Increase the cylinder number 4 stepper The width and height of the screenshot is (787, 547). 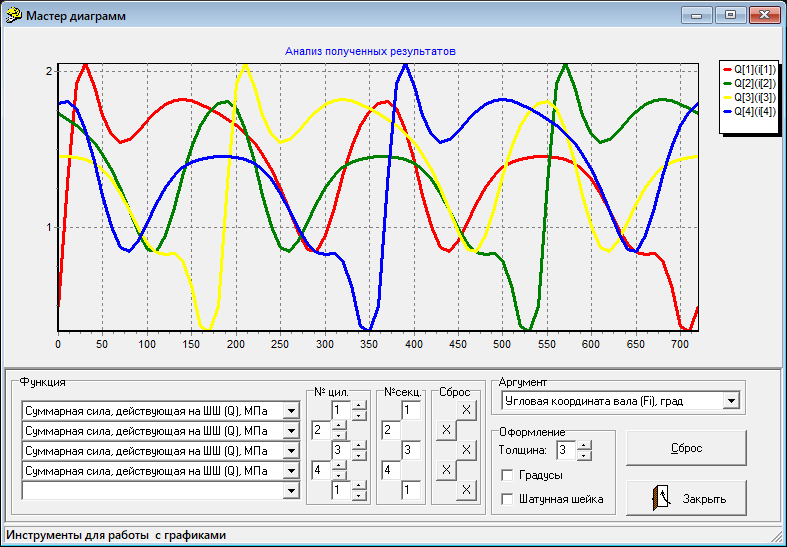(x=339, y=465)
